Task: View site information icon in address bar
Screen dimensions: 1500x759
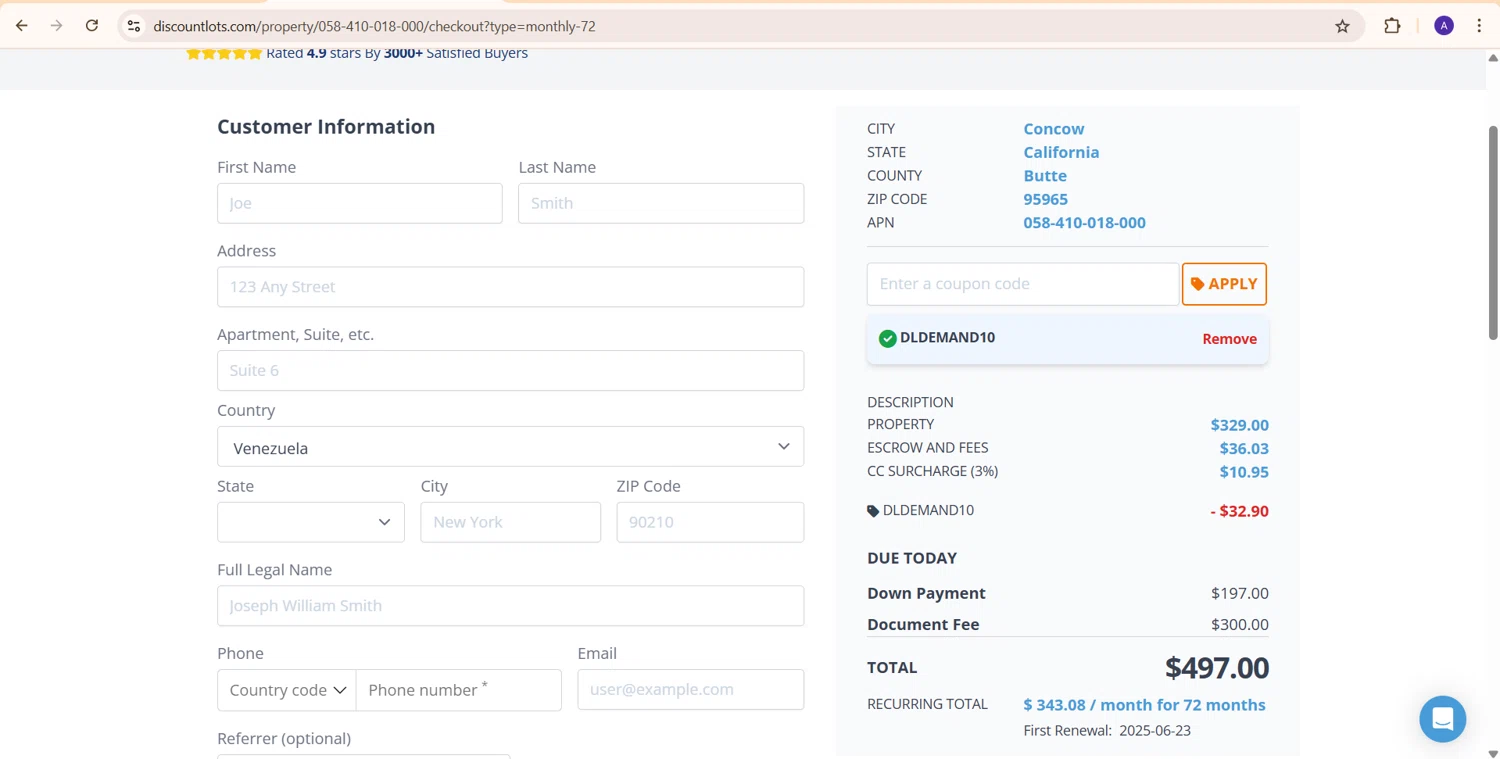Action: coord(134,26)
